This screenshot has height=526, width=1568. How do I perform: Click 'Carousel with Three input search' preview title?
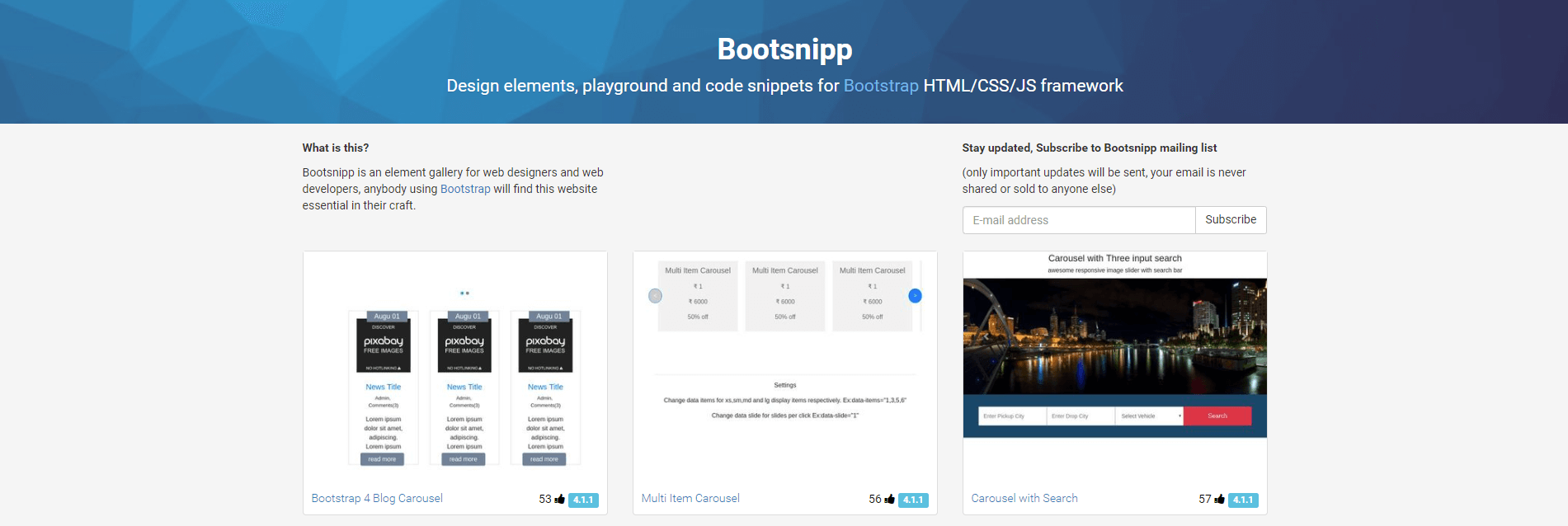(1115, 258)
